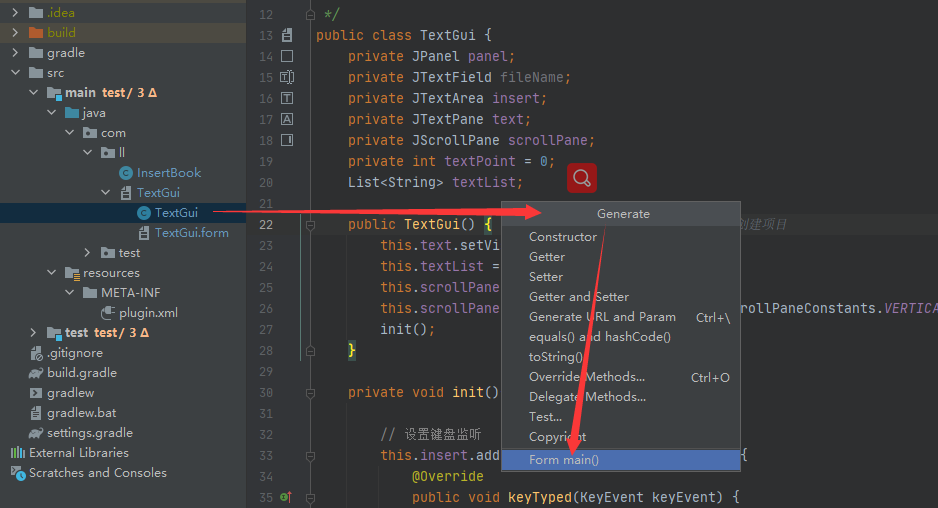The width and height of the screenshot is (938, 508).
Task: Click the resources folder icon
Action: (72, 273)
